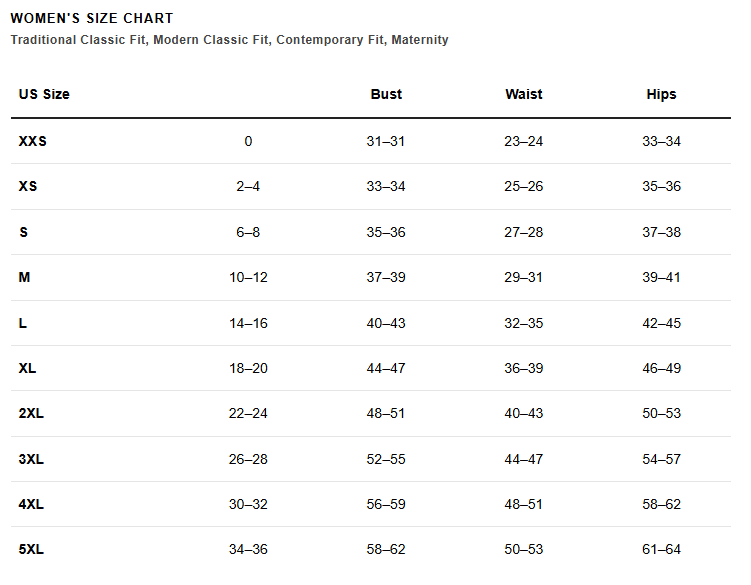751x585 pixels.
Task: Click the fit types subtitle text
Action: point(229,40)
